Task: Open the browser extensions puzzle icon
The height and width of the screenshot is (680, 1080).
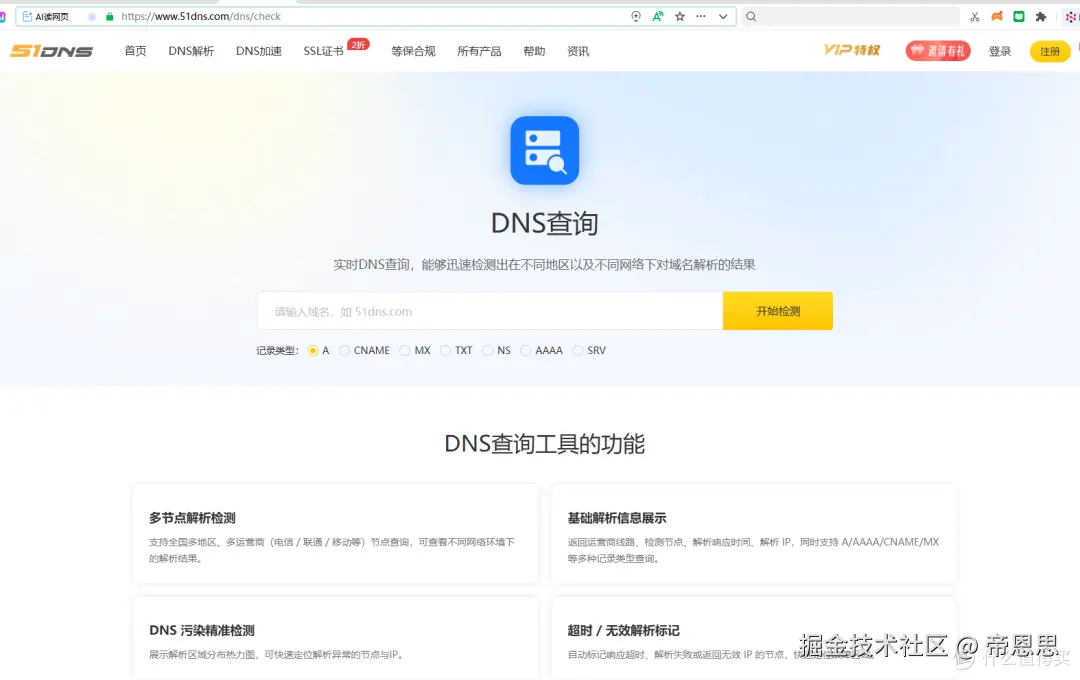Action: (1041, 16)
